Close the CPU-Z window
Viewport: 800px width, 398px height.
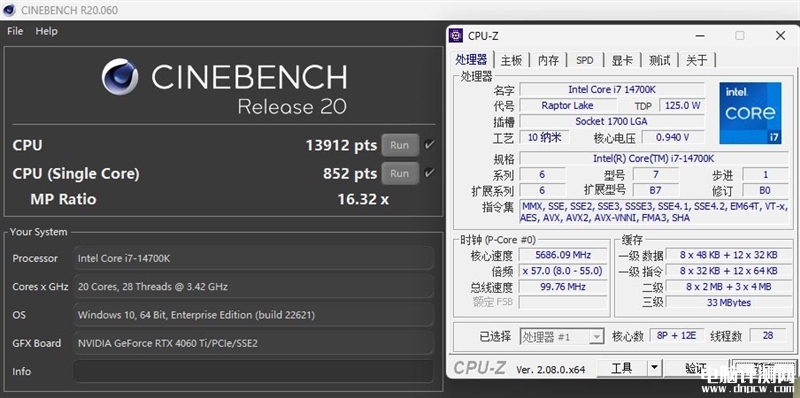(x=780, y=35)
